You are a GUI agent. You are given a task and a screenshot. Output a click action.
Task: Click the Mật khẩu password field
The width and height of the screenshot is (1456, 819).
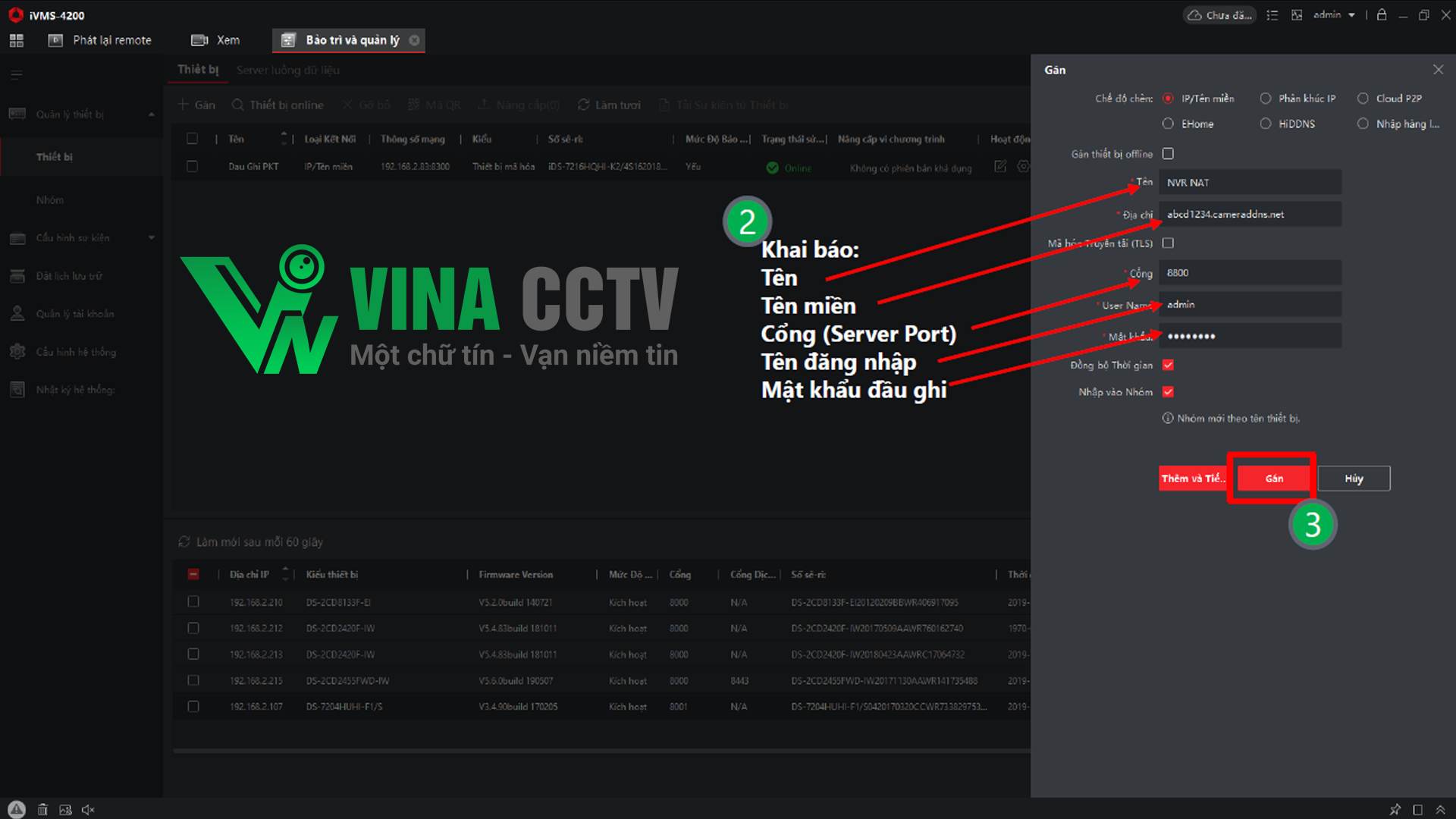(x=1250, y=336)
